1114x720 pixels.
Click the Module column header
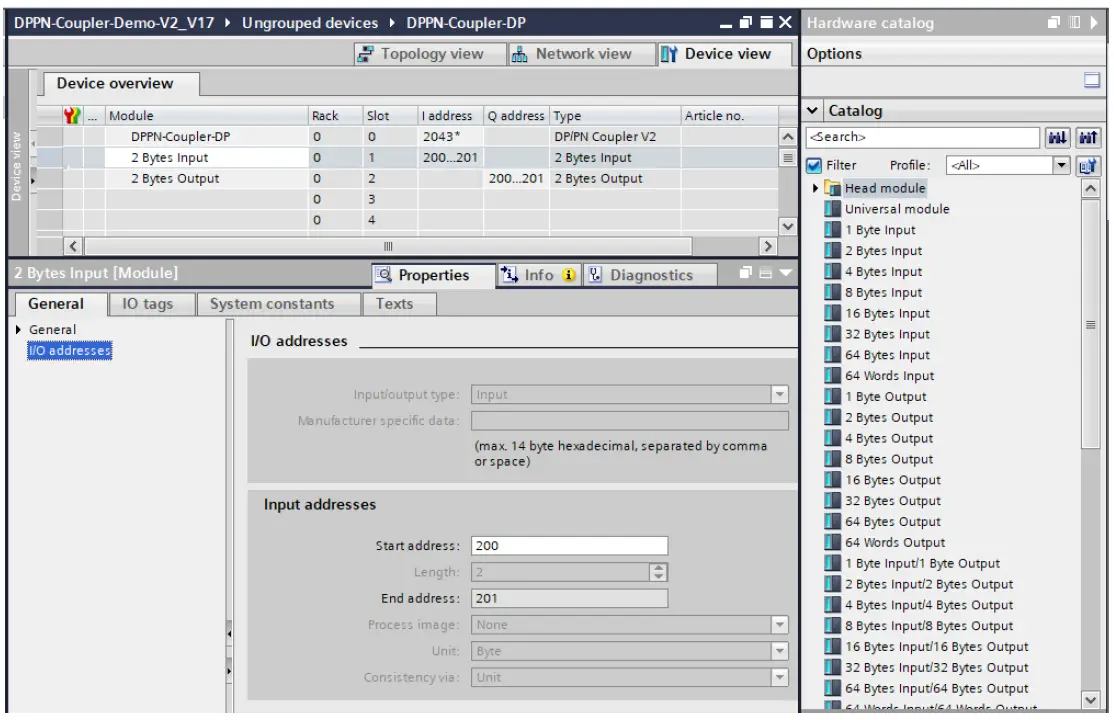point(206,115)
